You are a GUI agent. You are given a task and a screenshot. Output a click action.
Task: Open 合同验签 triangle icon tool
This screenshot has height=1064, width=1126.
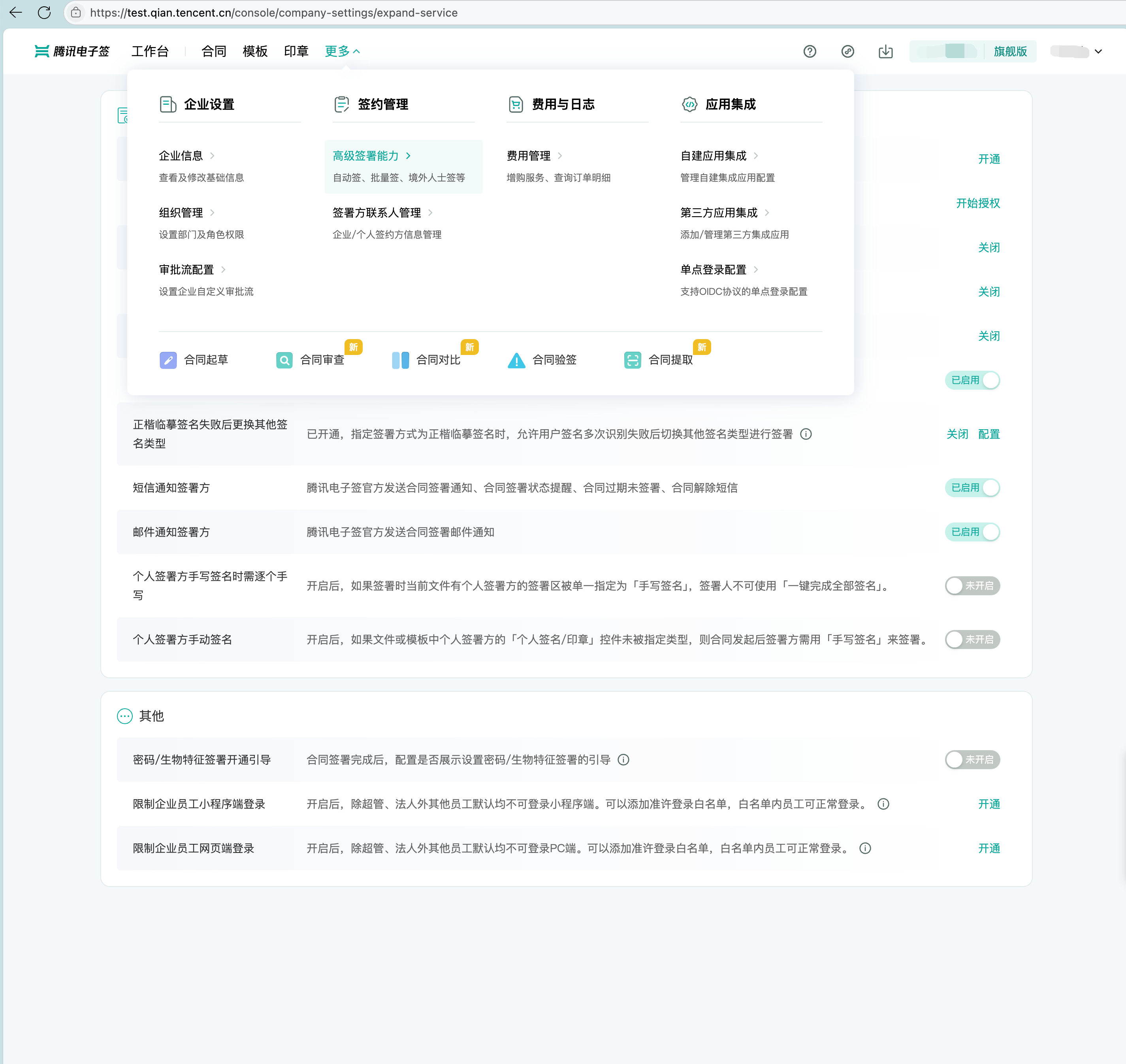click(516, 360)
